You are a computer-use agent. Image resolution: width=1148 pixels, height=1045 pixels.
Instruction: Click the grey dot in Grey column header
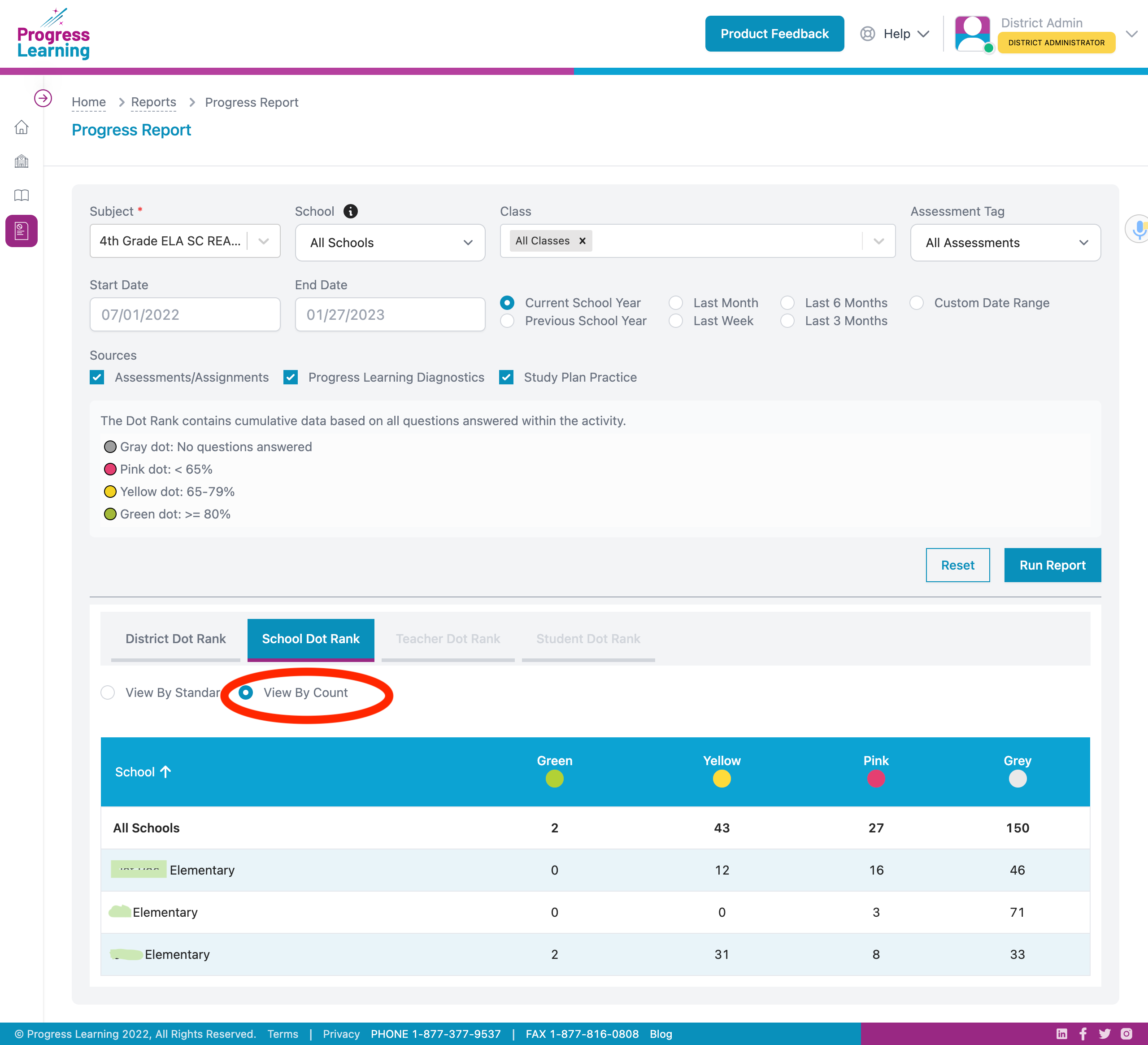[x=1018, y=779]
